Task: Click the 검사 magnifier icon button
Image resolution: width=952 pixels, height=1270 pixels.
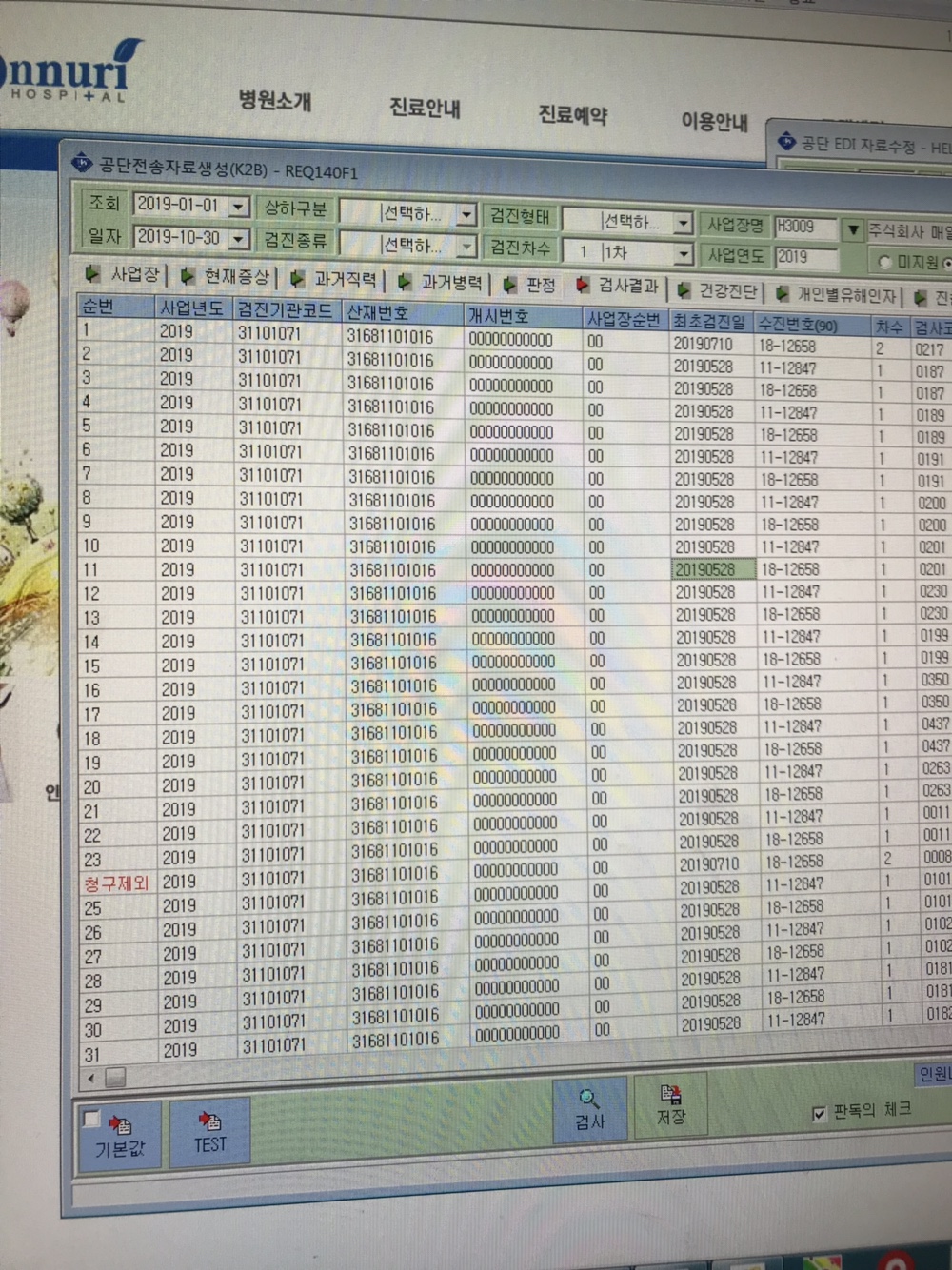Action: coord(589,1110)
